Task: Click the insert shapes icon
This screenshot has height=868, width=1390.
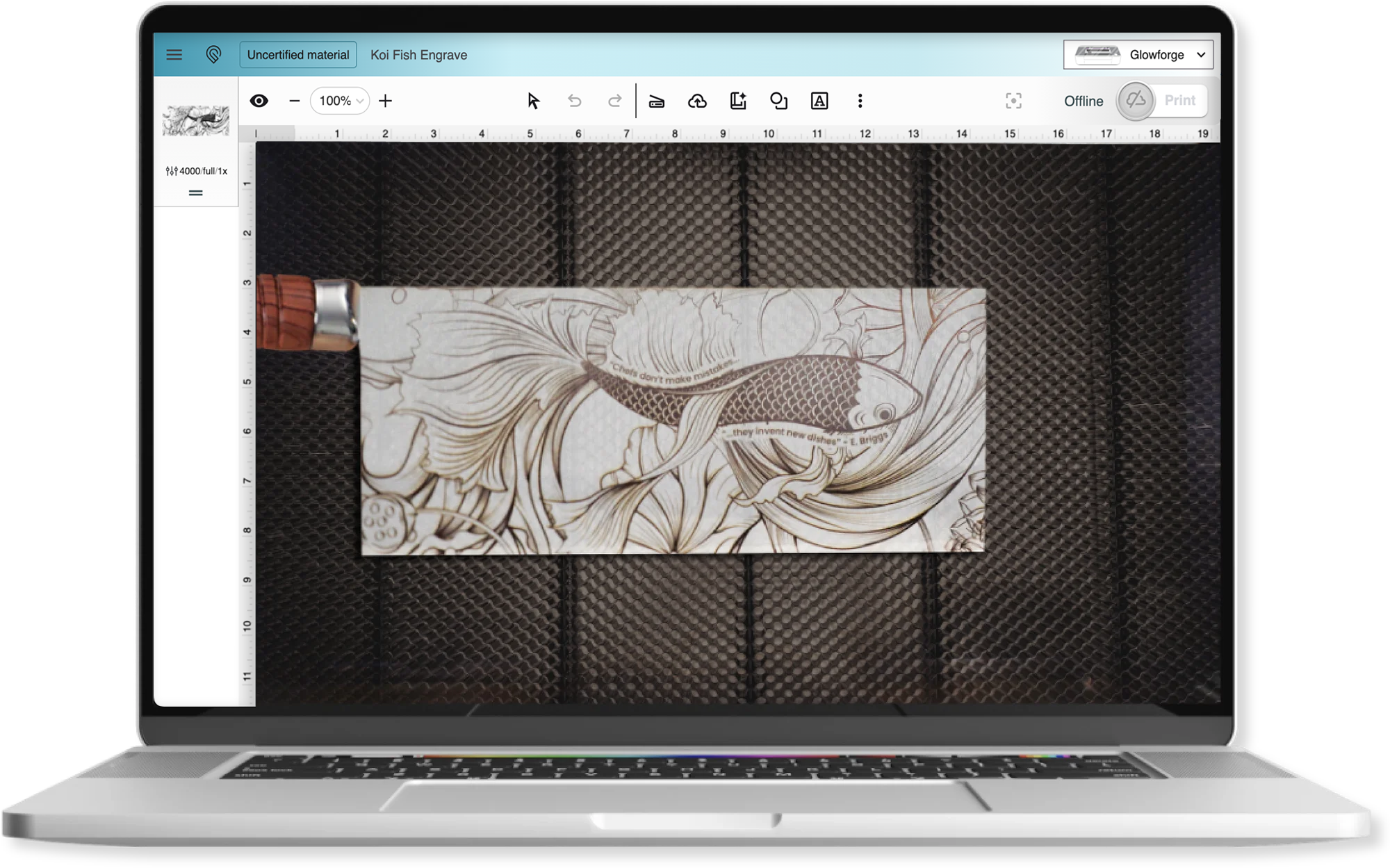Action: point(778,101)
